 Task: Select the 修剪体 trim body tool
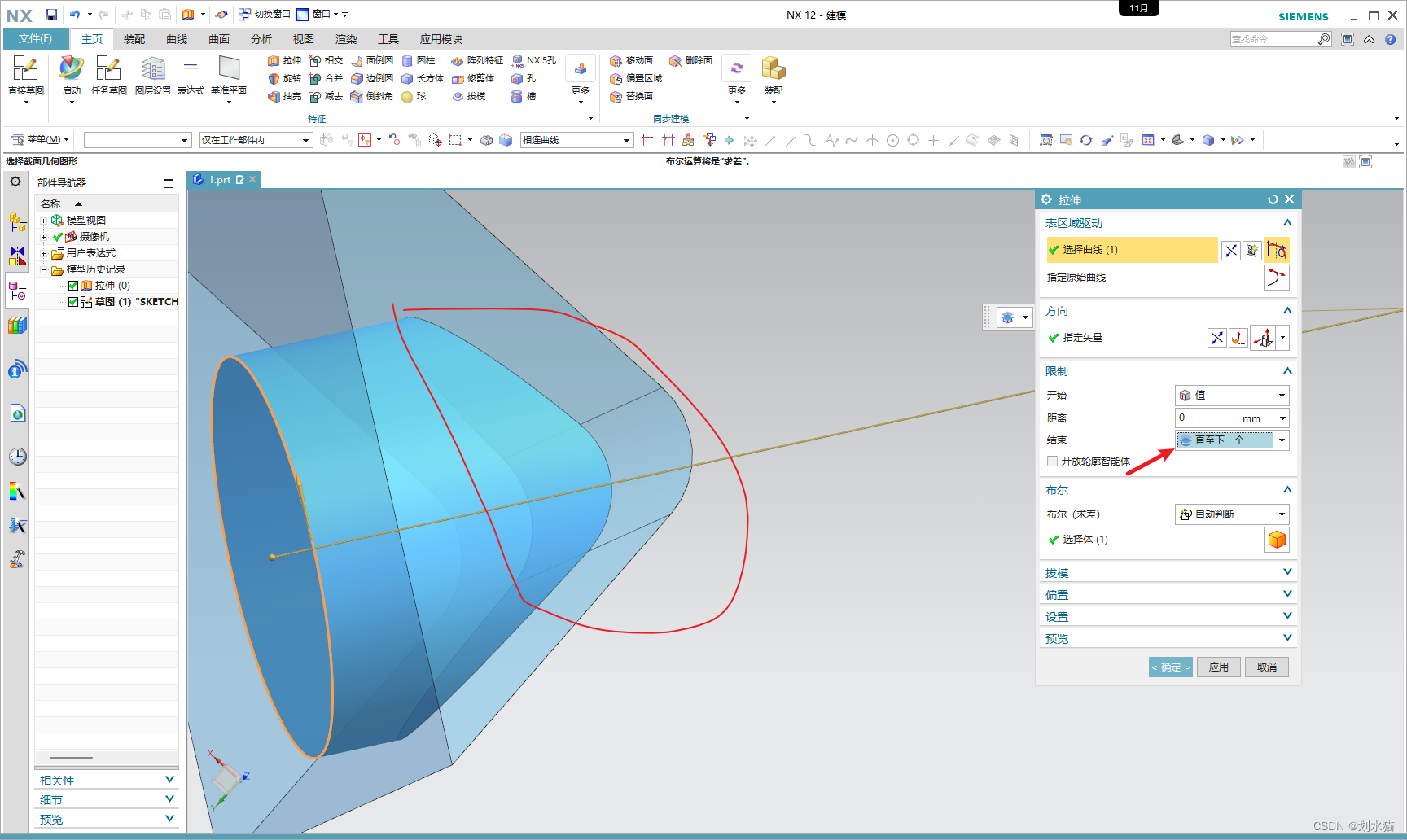tap(473, 78)
